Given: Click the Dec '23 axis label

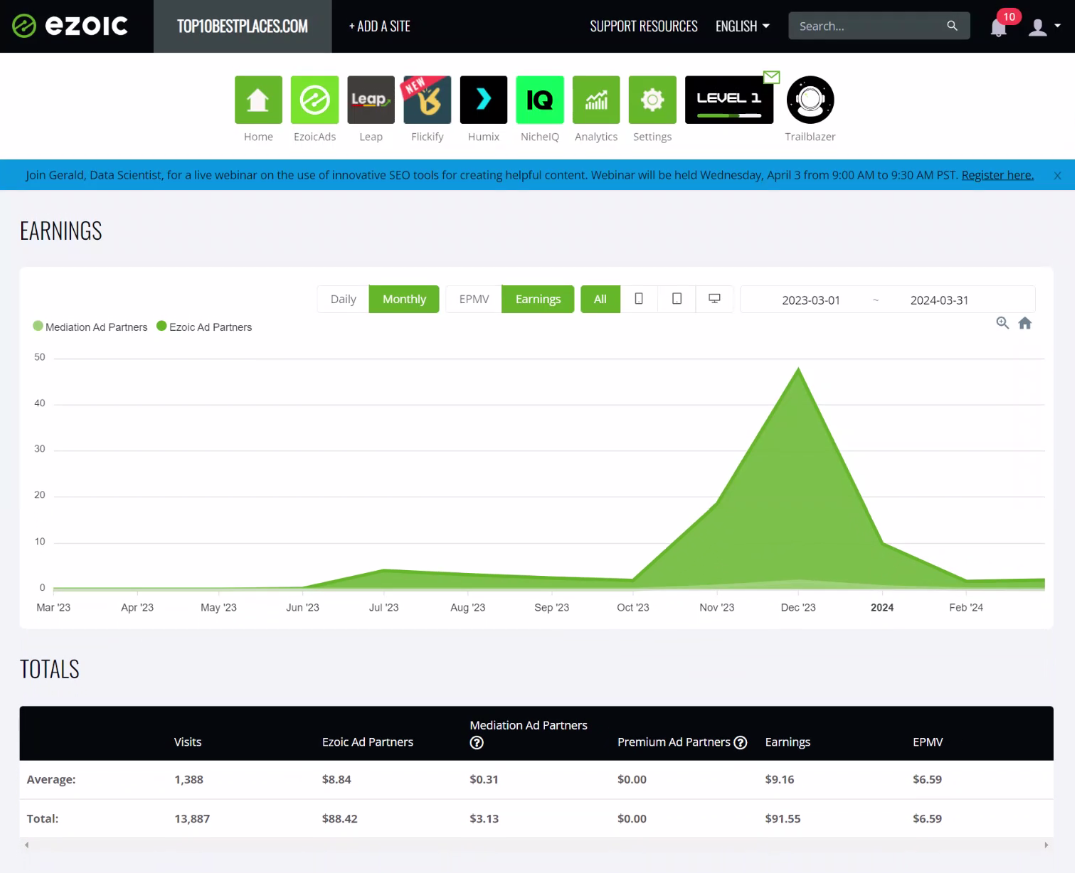Looking at the screenshot, I should pyautogui.click(x=798, y=608).
